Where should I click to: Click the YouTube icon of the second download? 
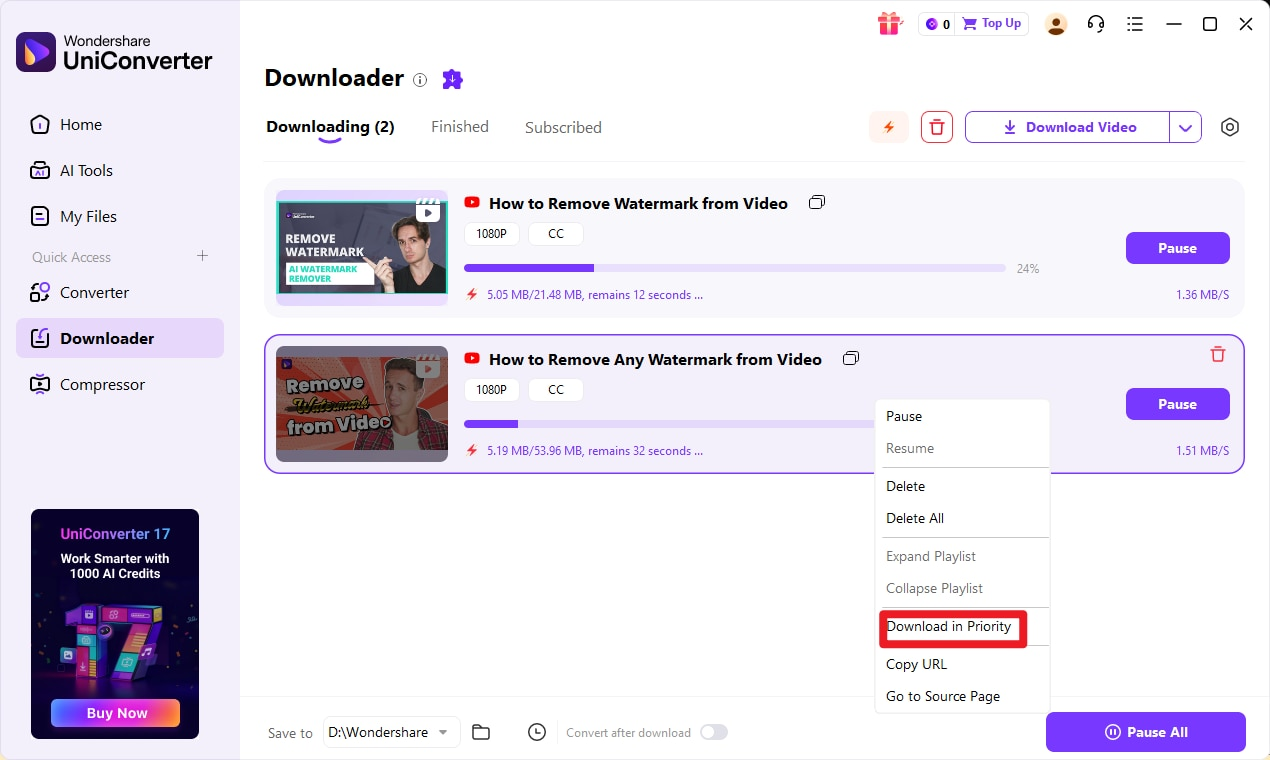tap(472, 359)
